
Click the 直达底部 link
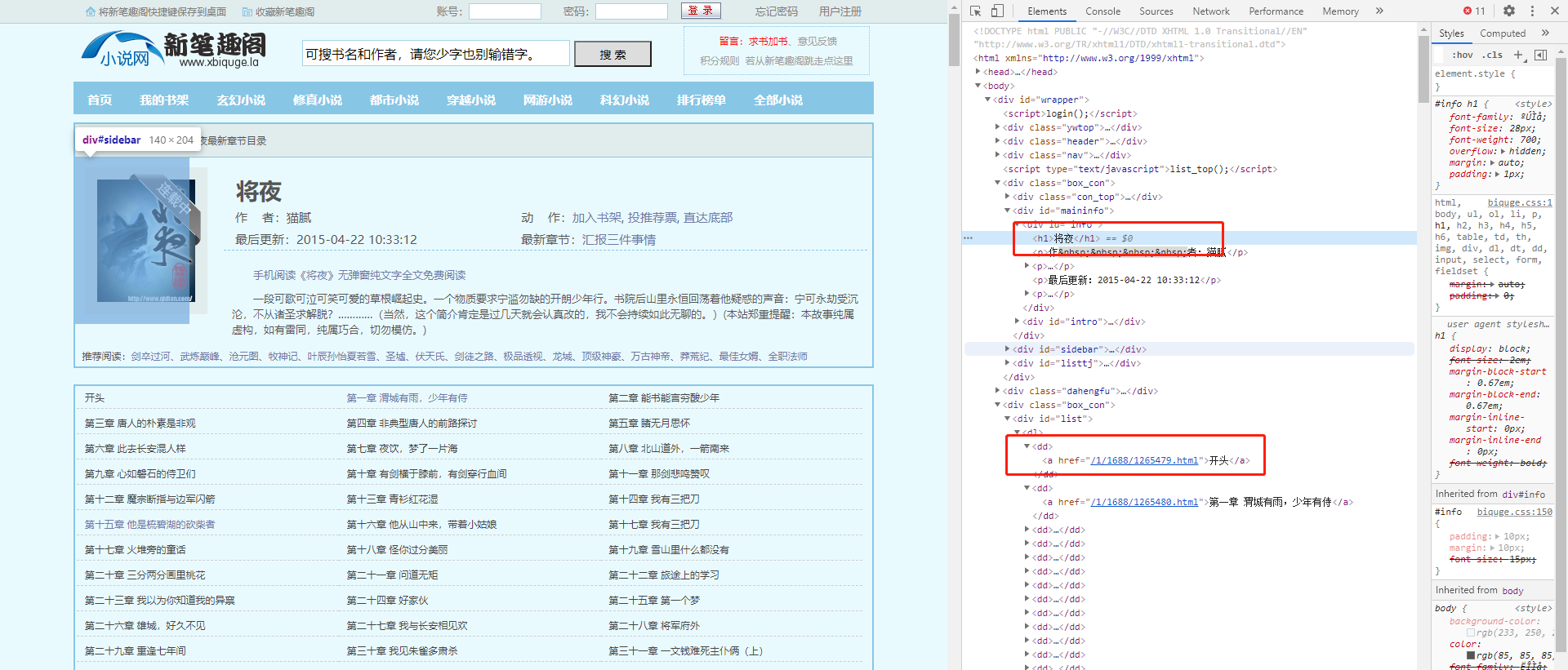tap(708, 218)
